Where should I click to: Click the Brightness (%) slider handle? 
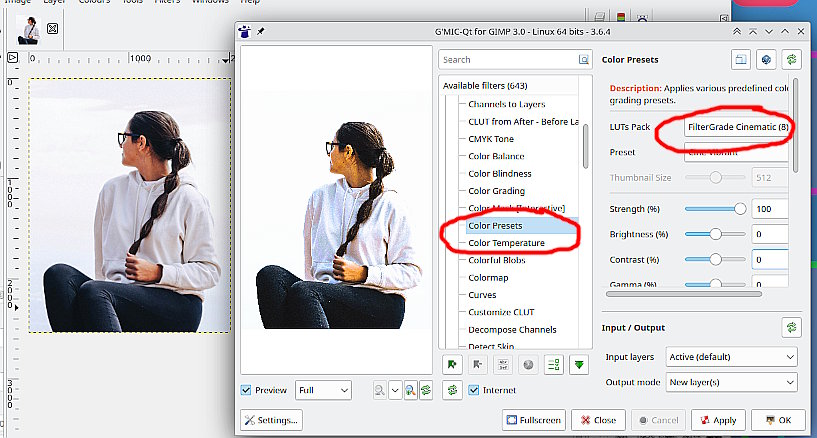click(715, 234)
